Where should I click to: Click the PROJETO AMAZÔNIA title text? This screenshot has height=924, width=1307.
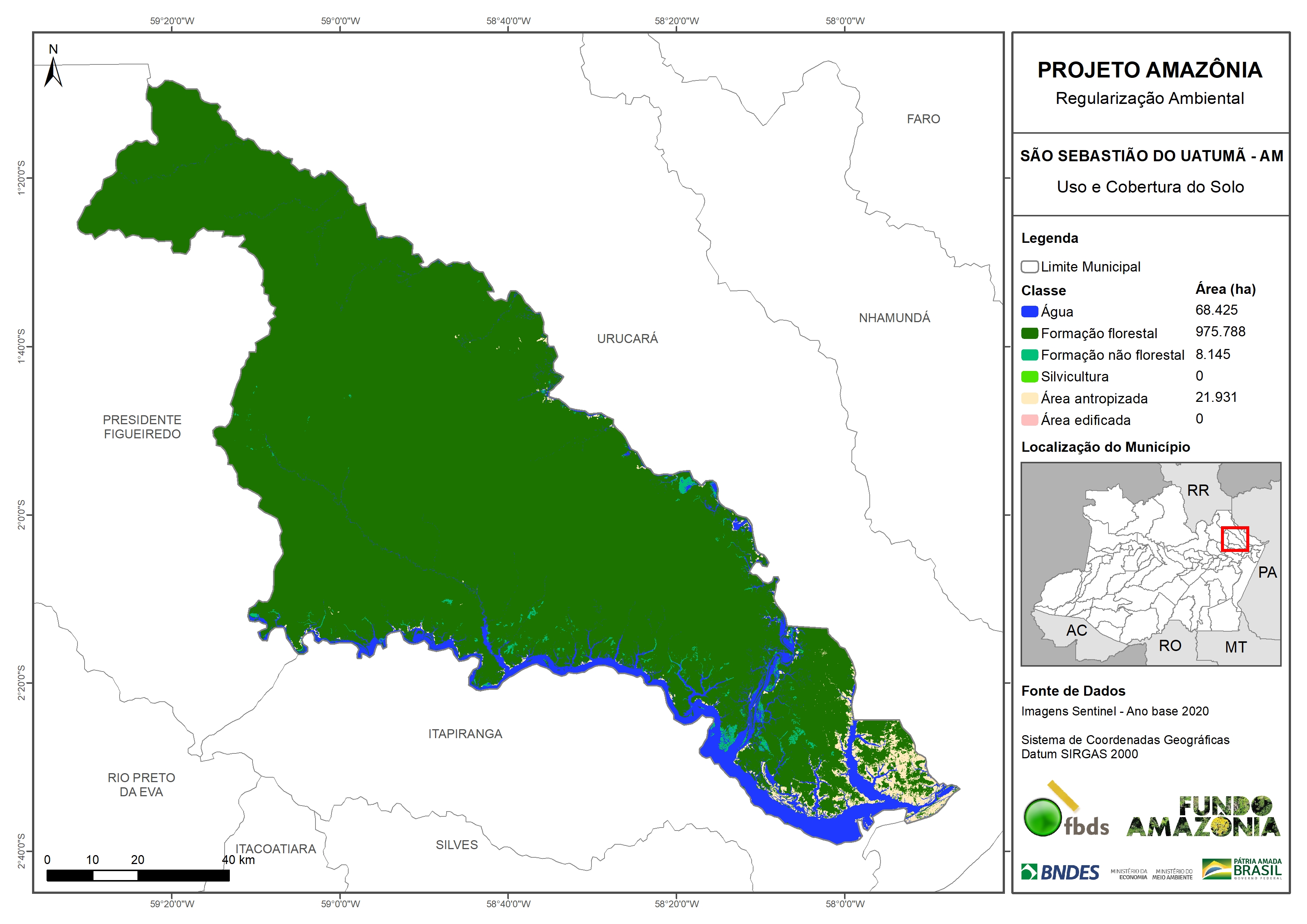coord(1150,70)
